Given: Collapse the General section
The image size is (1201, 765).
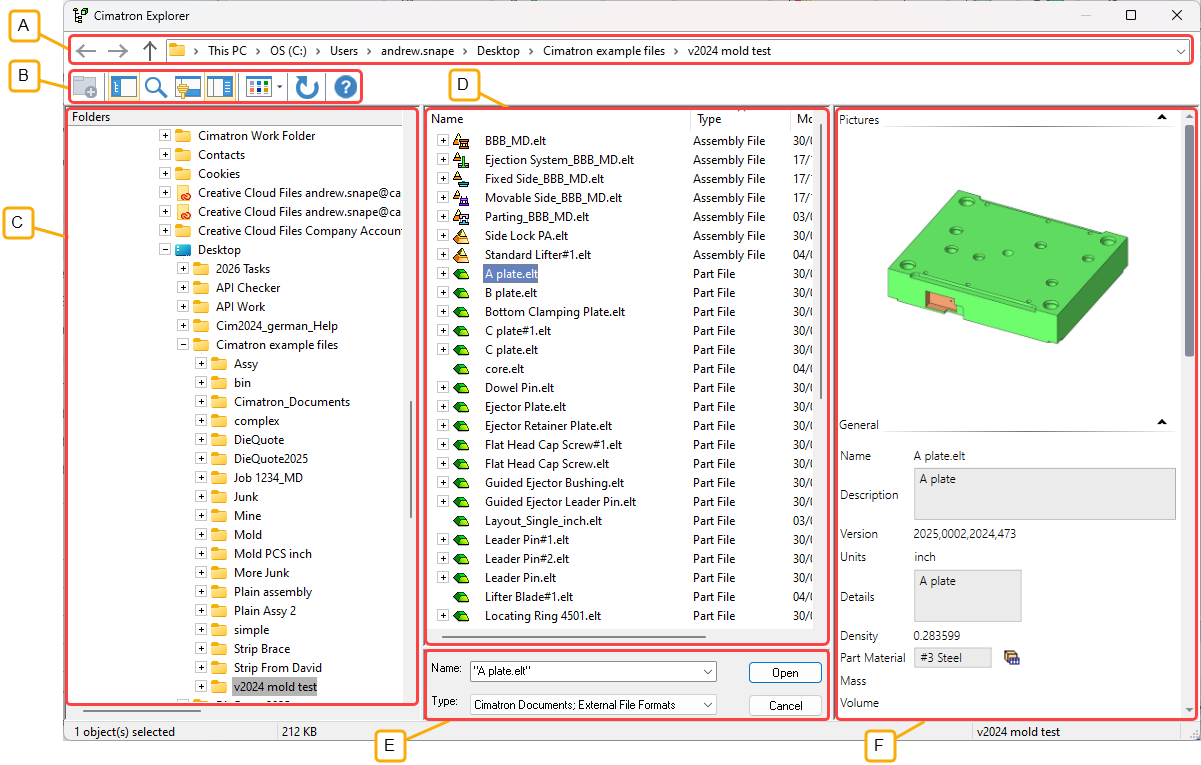Looking at the screenshot, I should pyautogui.click(x=1161, y=422).
